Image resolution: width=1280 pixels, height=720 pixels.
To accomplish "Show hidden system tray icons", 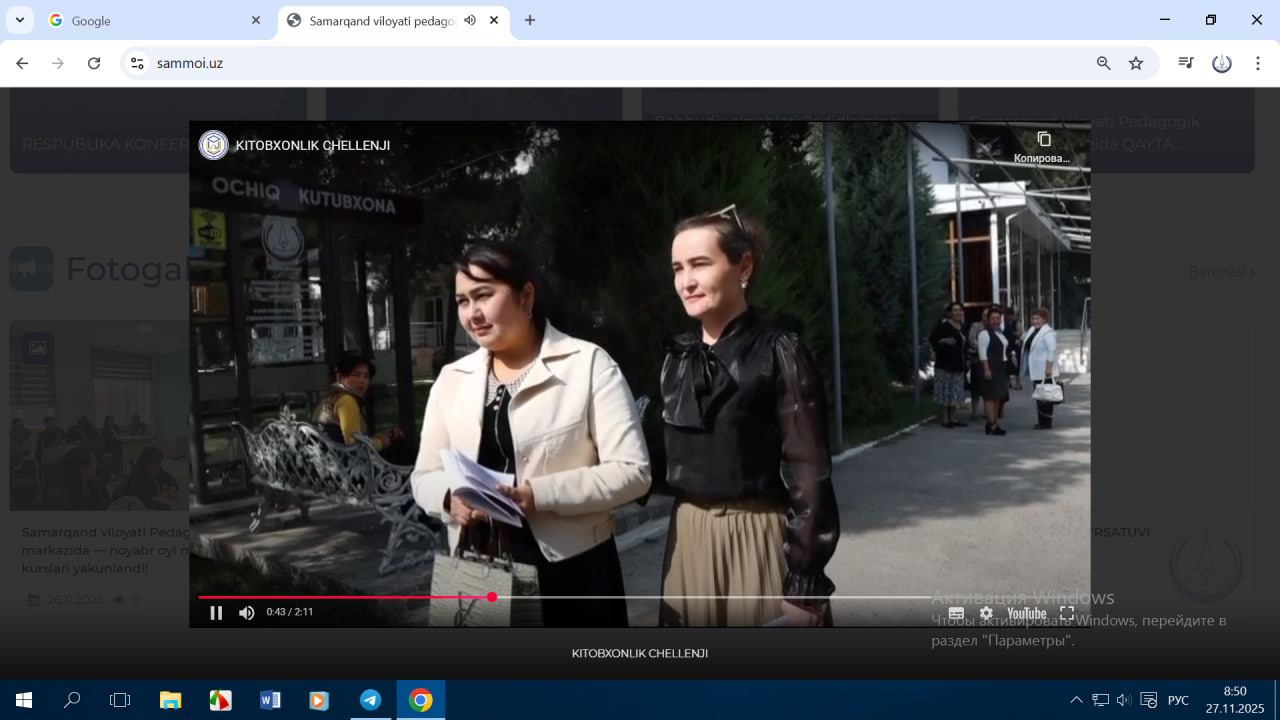I will click(x=1076, y=700).
